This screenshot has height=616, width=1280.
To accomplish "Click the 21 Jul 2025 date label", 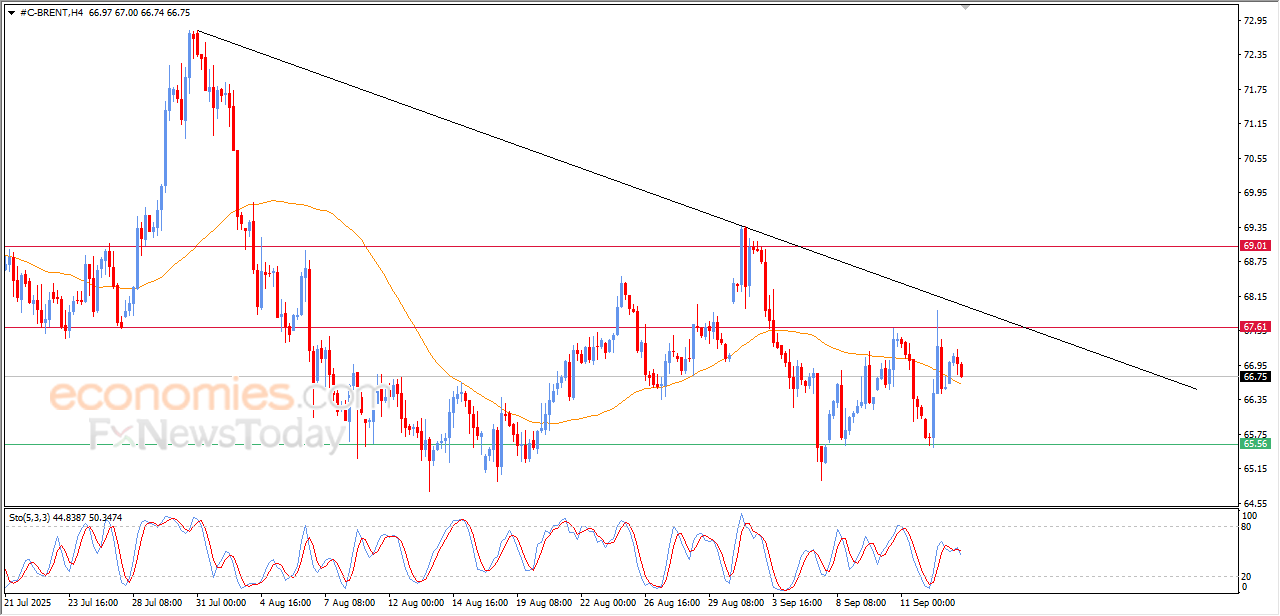I will pos(30,603).
